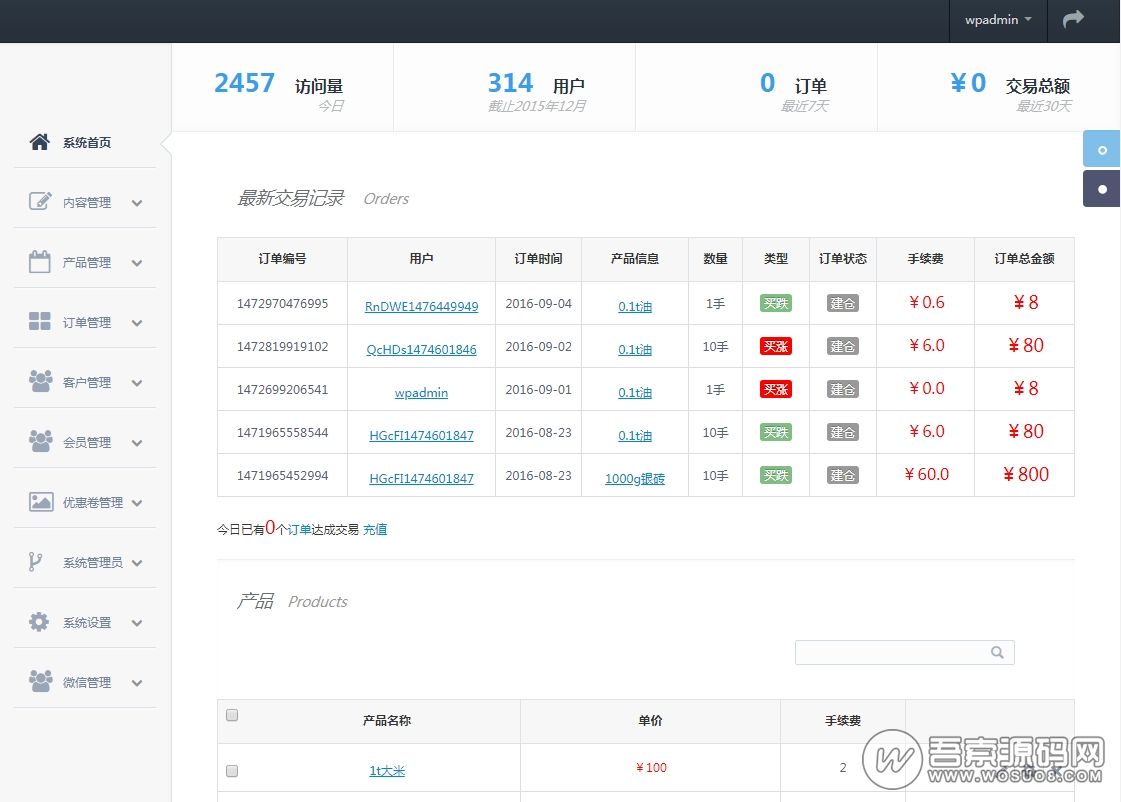Click the grid icon for 订单管理
The image size is (1121, 802).
(x=40, y=322)
